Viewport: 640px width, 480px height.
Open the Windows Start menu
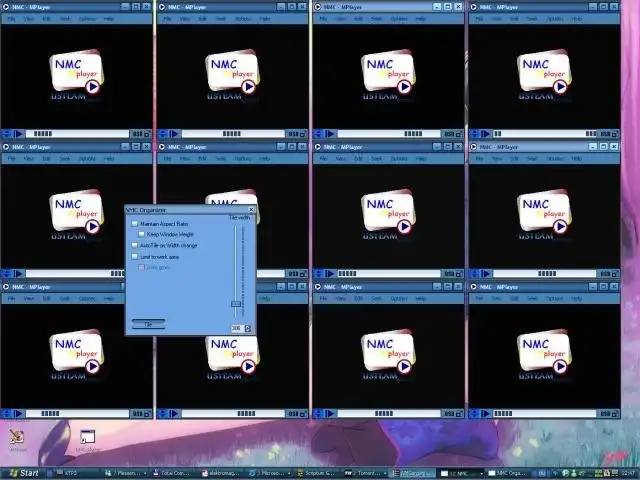(x=24, y=473)
